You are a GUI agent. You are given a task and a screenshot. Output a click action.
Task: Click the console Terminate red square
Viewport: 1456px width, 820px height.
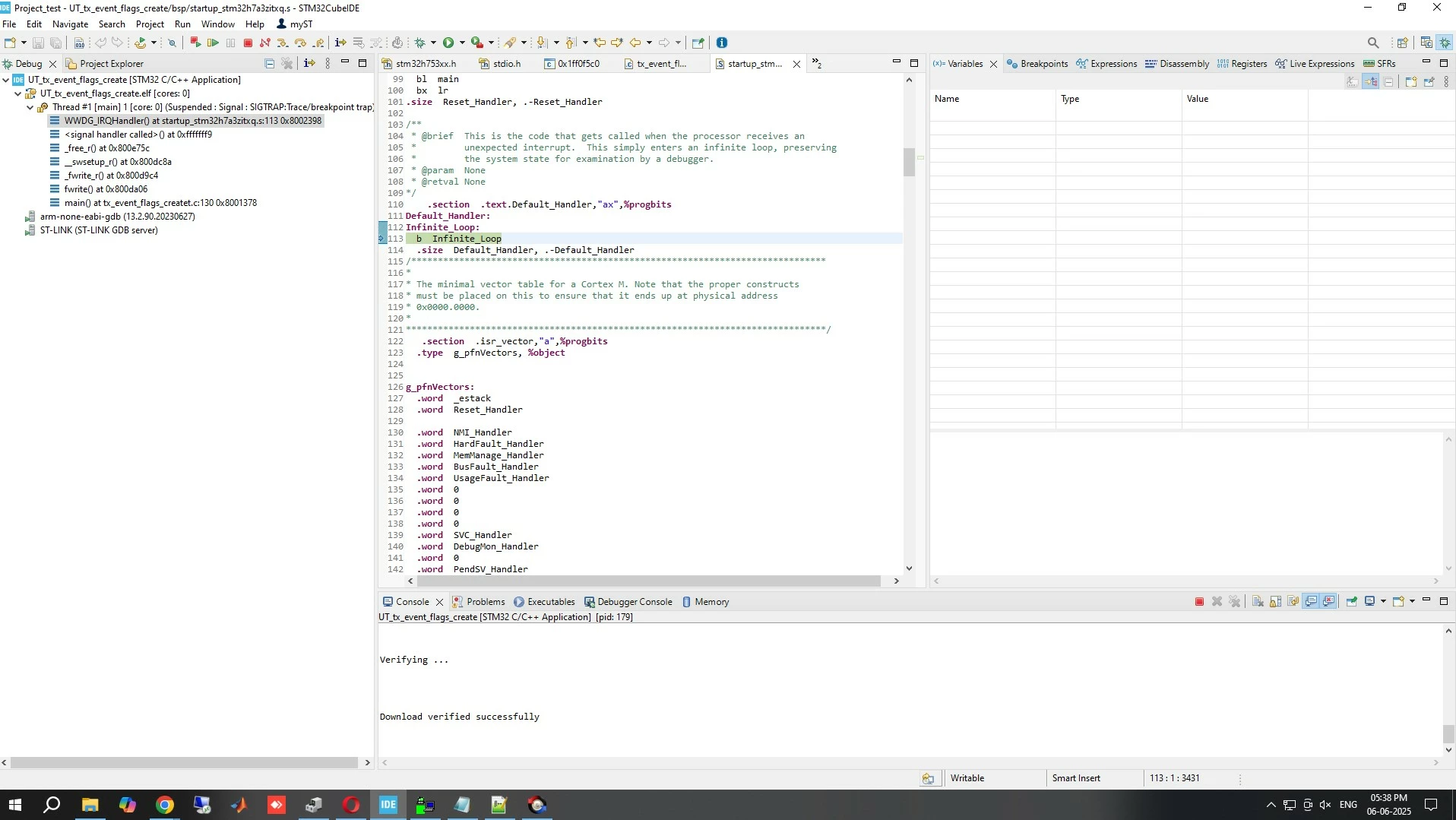pyautogui.click(x=1200, y=602)
